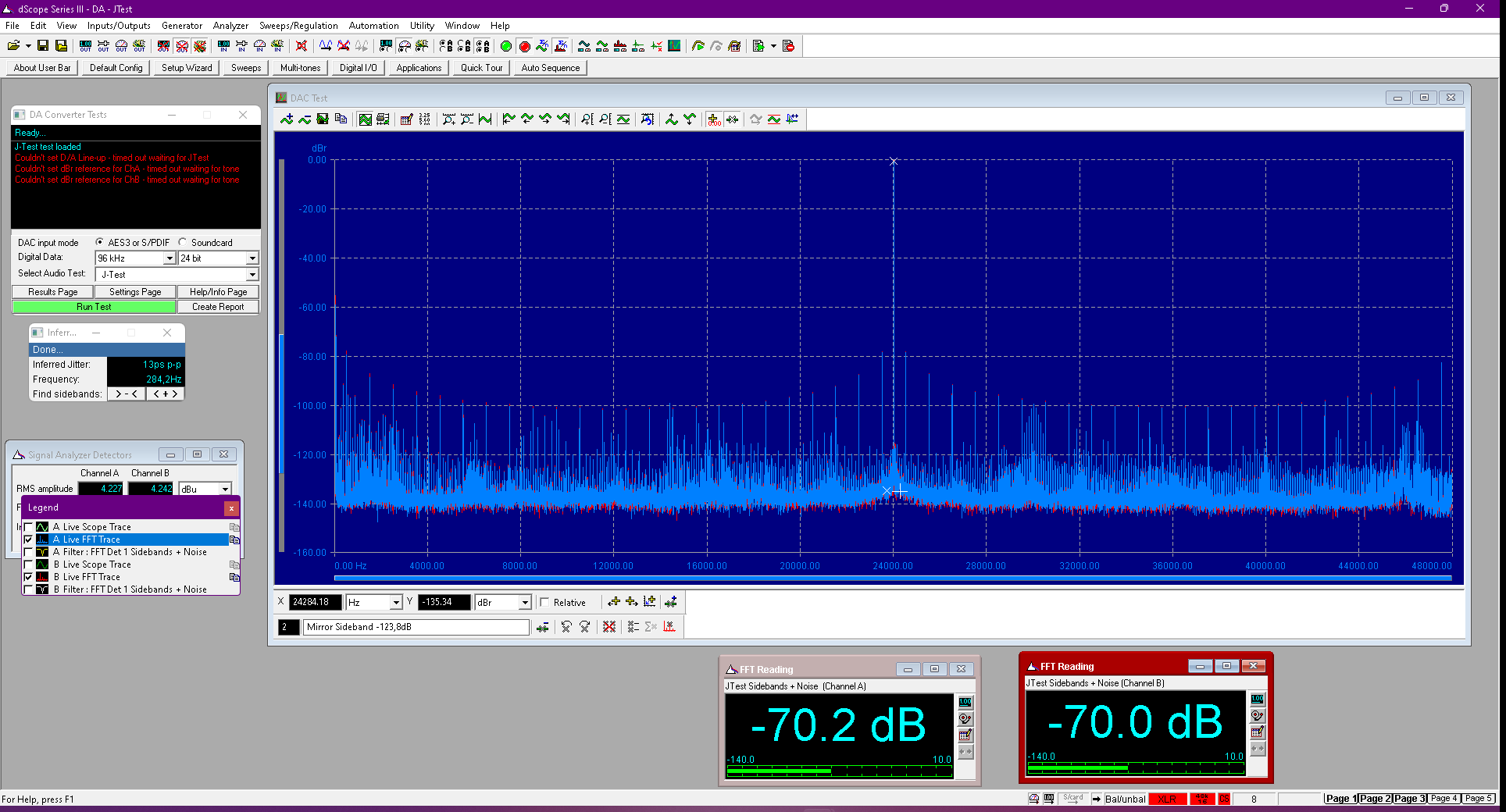Toggle B Filter FFT Det 1 Sidebands checkbox
The width and height of the screenshot is (1506, 812).
pos(29,589)
